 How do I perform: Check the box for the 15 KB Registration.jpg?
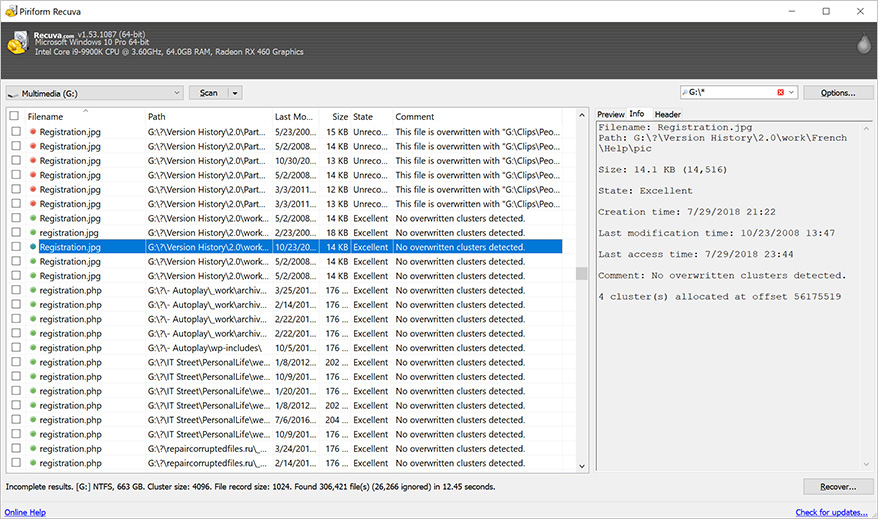click(16, 132)
